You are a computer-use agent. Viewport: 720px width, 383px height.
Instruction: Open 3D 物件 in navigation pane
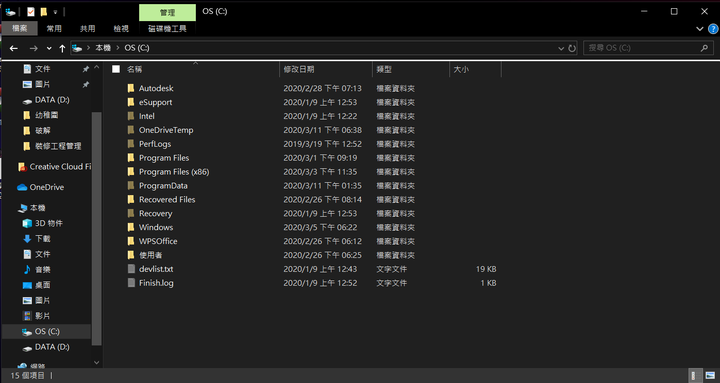tap(43, 223)
